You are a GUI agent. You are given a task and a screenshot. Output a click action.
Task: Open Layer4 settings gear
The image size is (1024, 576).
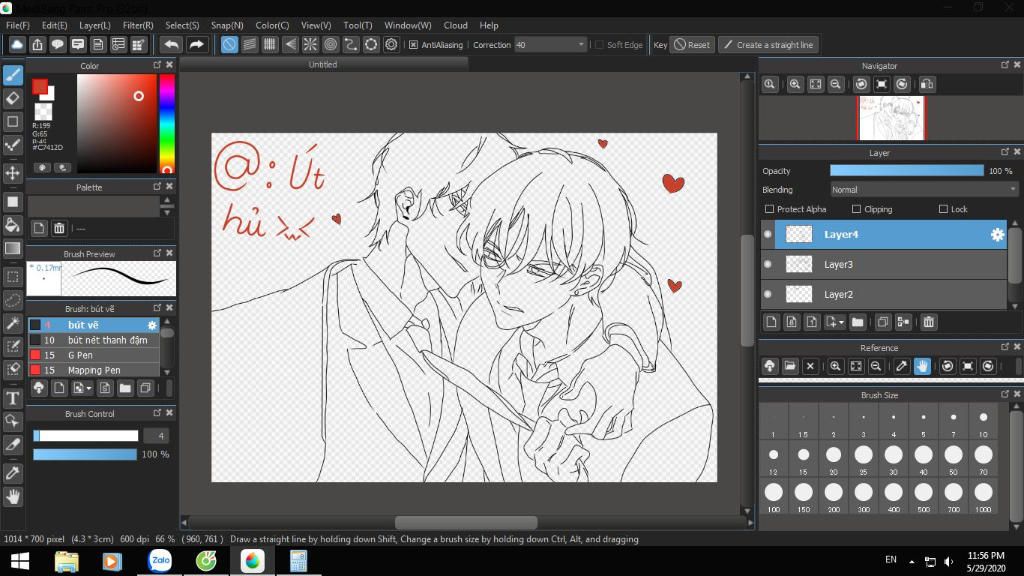(997, 234)
